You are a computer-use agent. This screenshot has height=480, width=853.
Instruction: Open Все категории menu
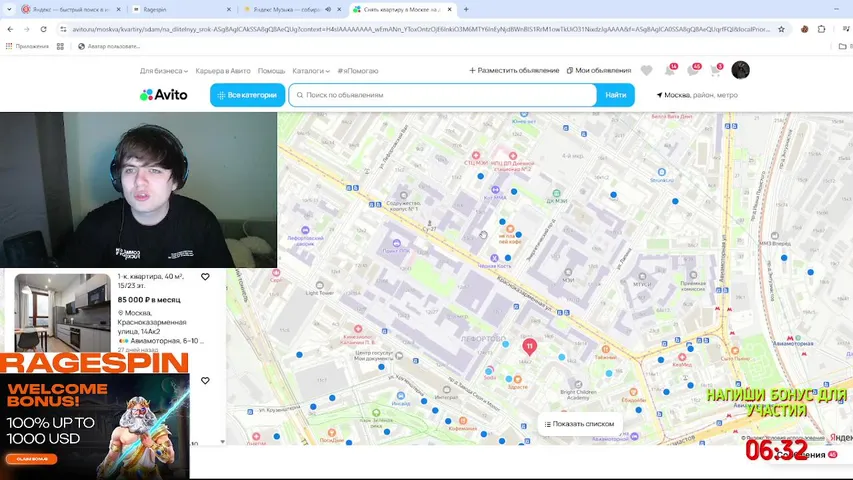(x=248, y=95)
